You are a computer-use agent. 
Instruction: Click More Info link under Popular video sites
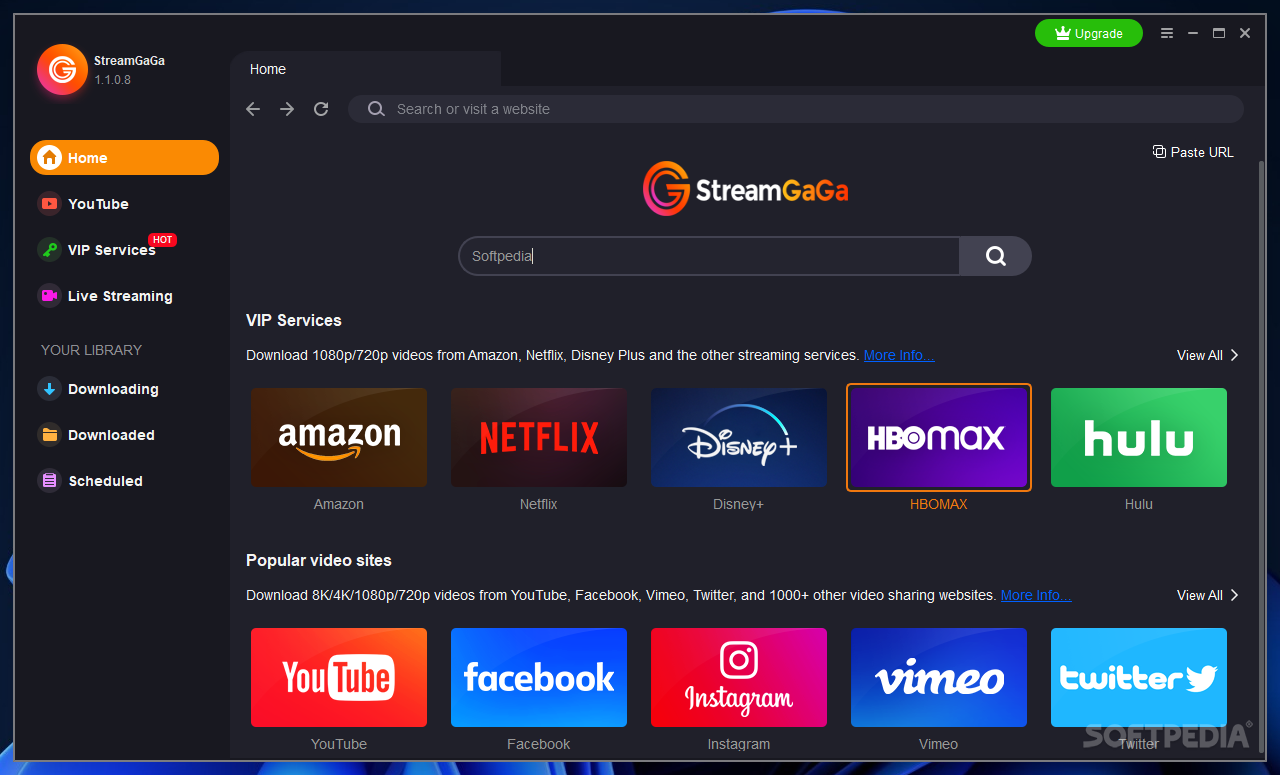(1036, 595)
